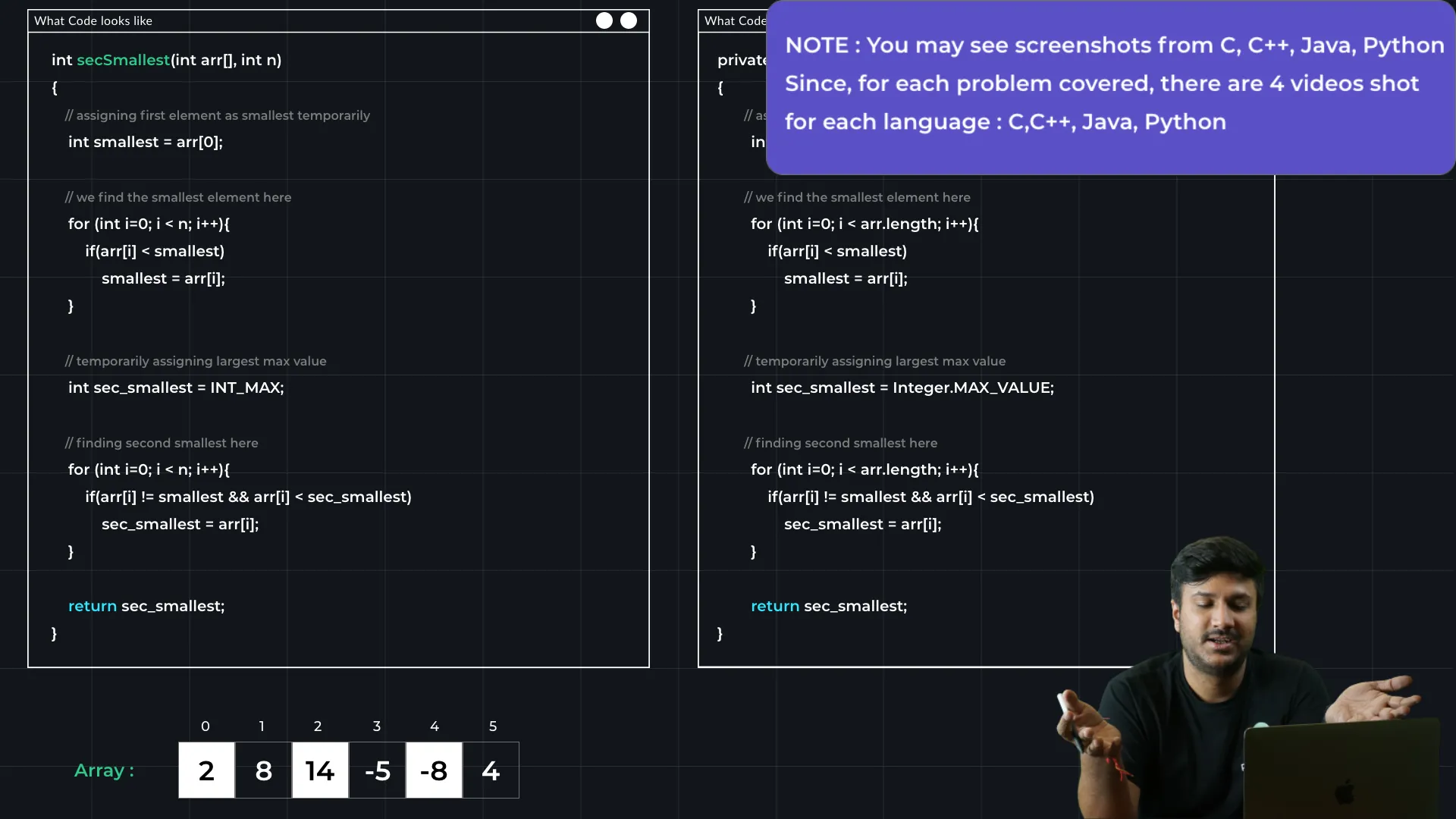1456x819 pixels.
Task: Click the secSmallest function name
Action: [x=123, y=60]
